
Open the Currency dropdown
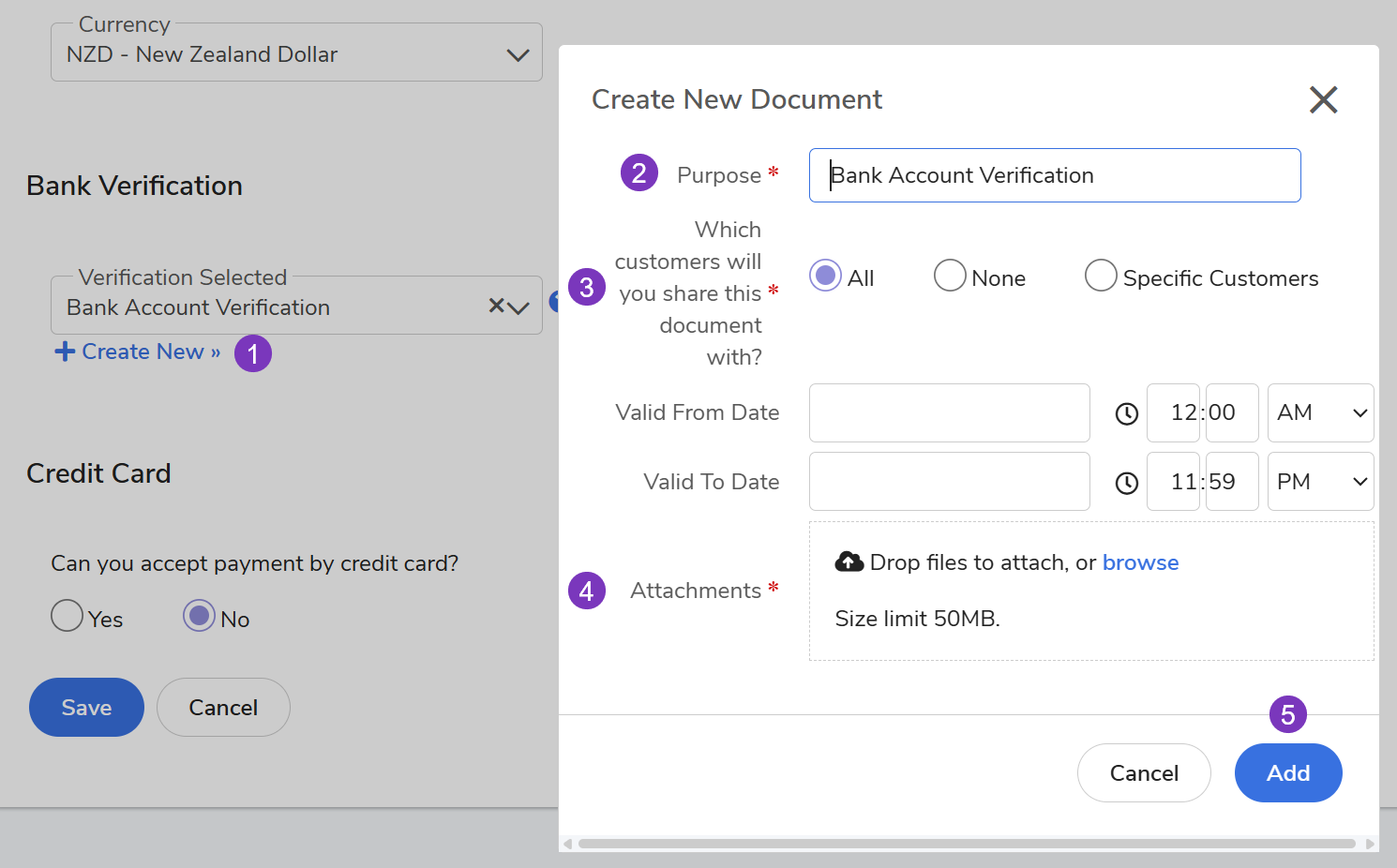coord(518,55)
